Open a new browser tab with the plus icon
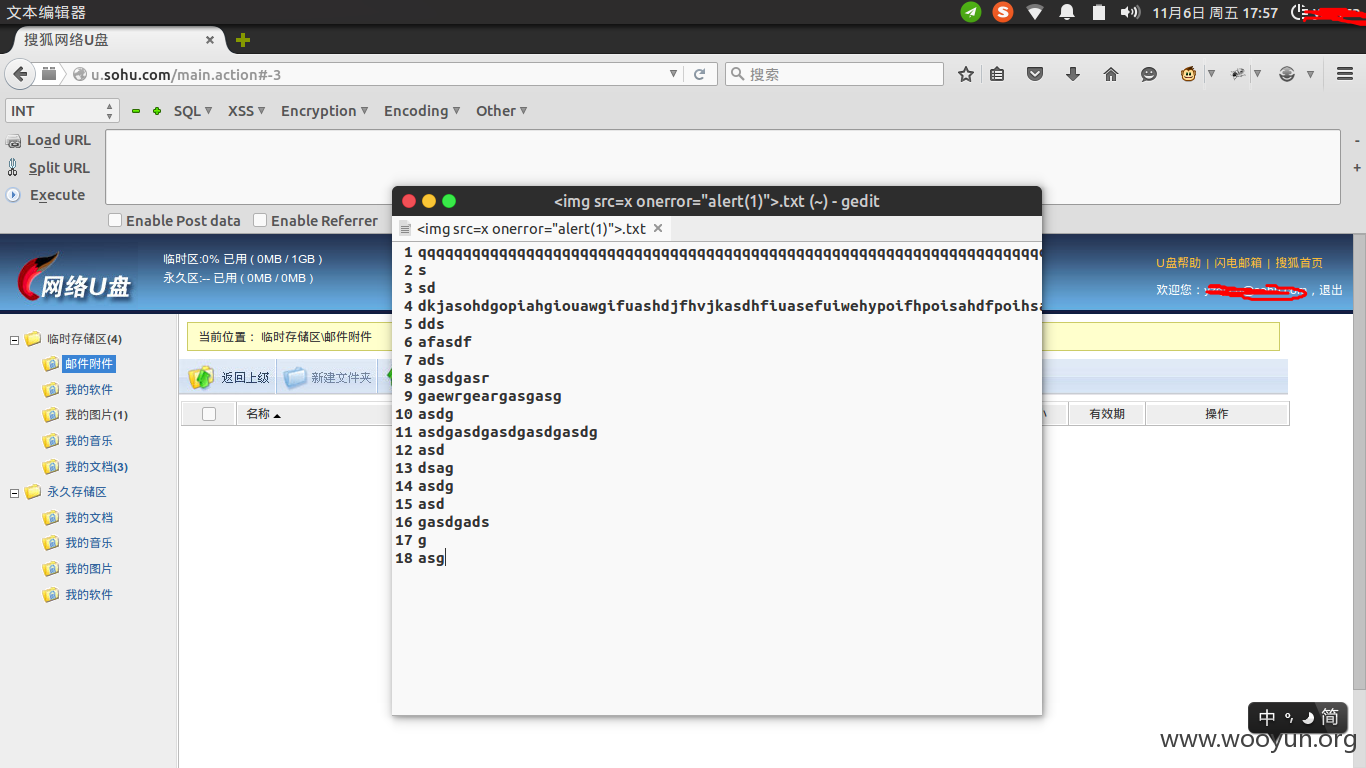The image size is (1366, 768). 243,40
